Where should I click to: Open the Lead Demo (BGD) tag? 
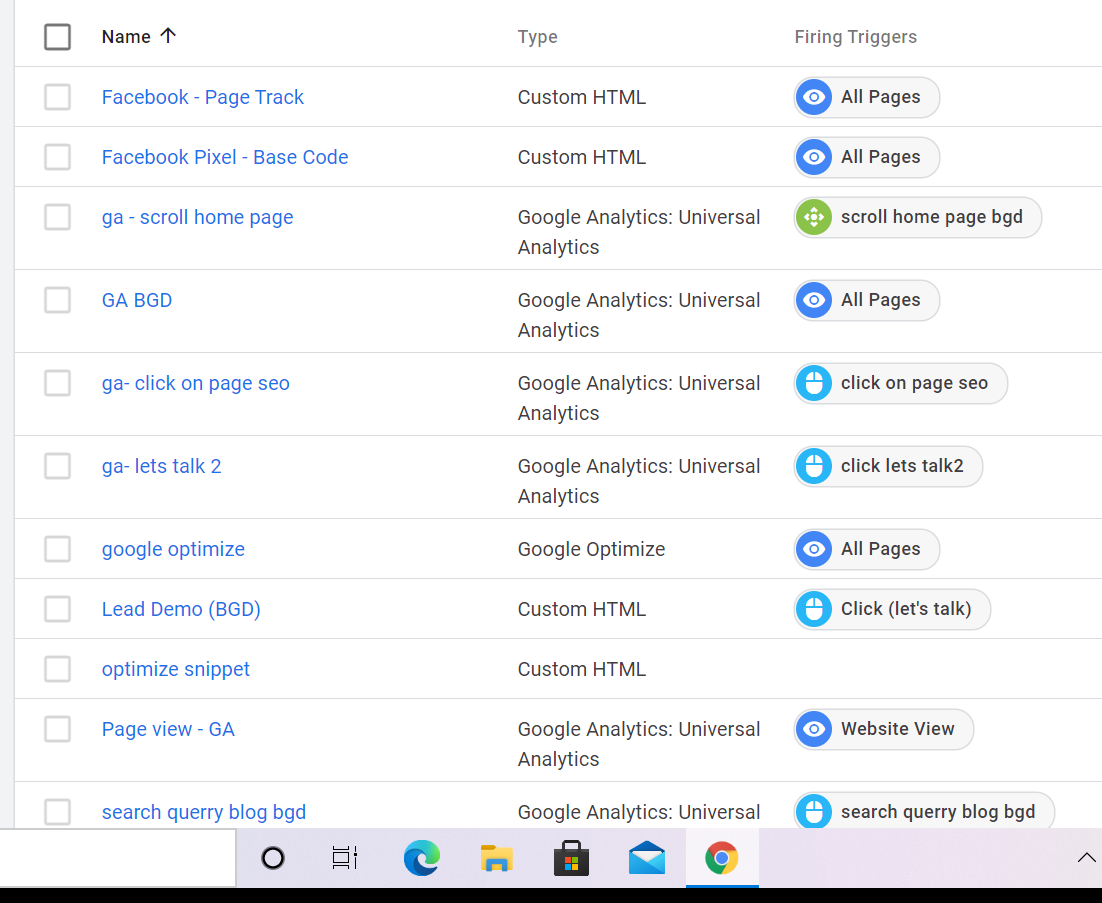point(181,609)
